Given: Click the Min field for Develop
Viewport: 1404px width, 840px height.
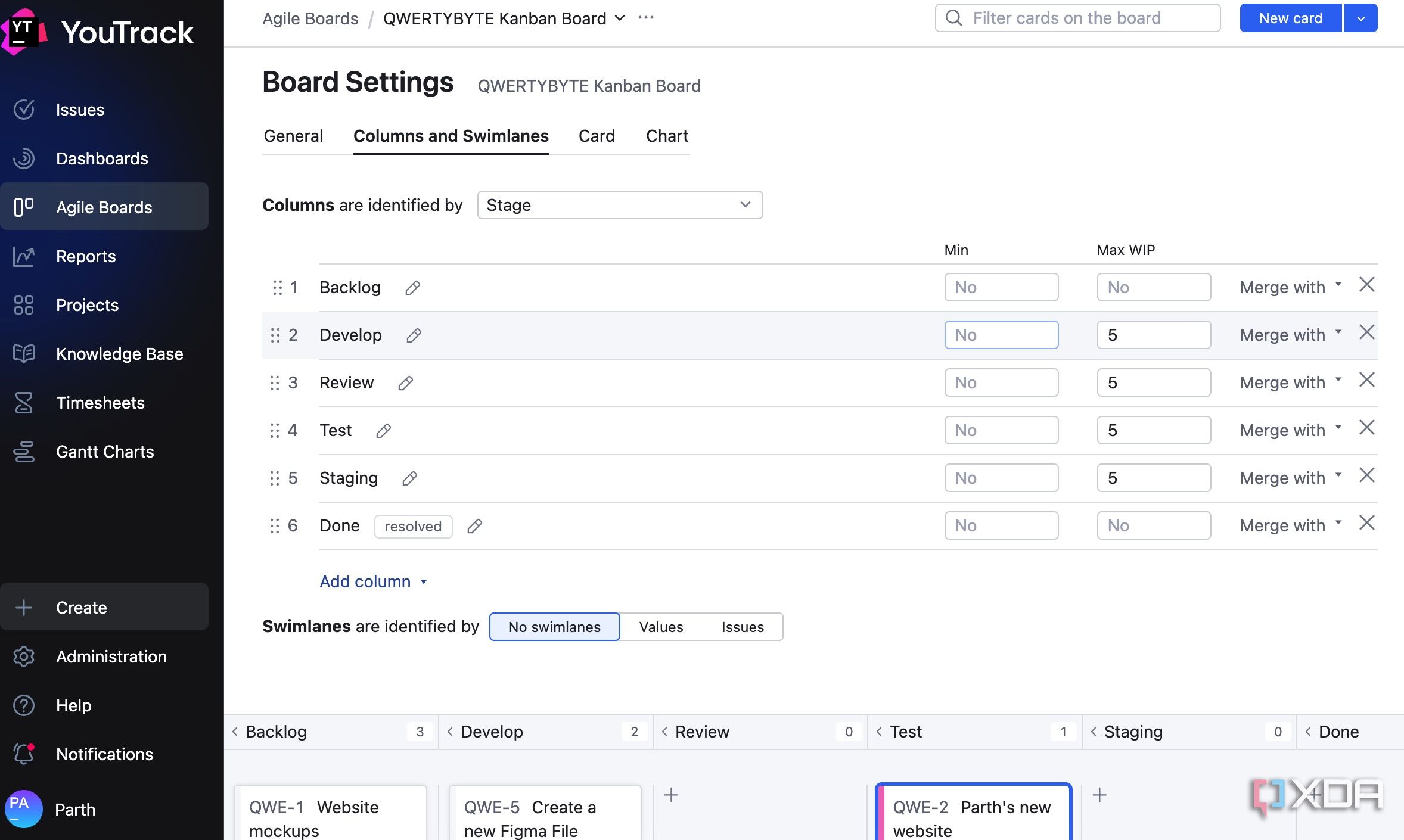Looking at the screenshot, I should [x=1001, y=335].
